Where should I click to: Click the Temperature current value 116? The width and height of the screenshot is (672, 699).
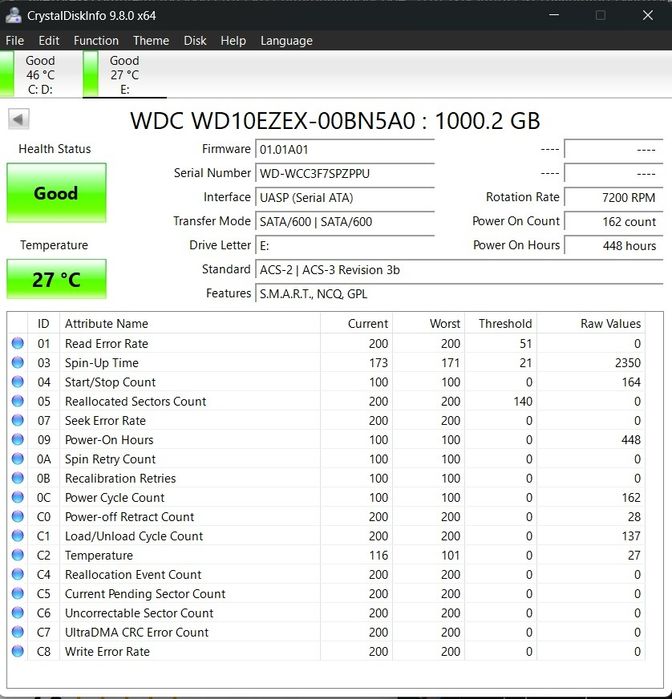click(x=378, y=555)
